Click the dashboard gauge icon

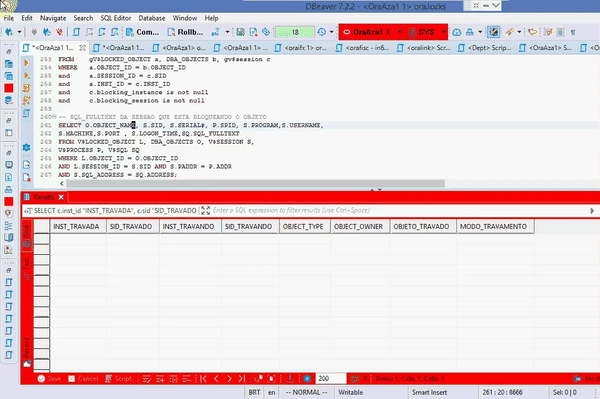457,32
